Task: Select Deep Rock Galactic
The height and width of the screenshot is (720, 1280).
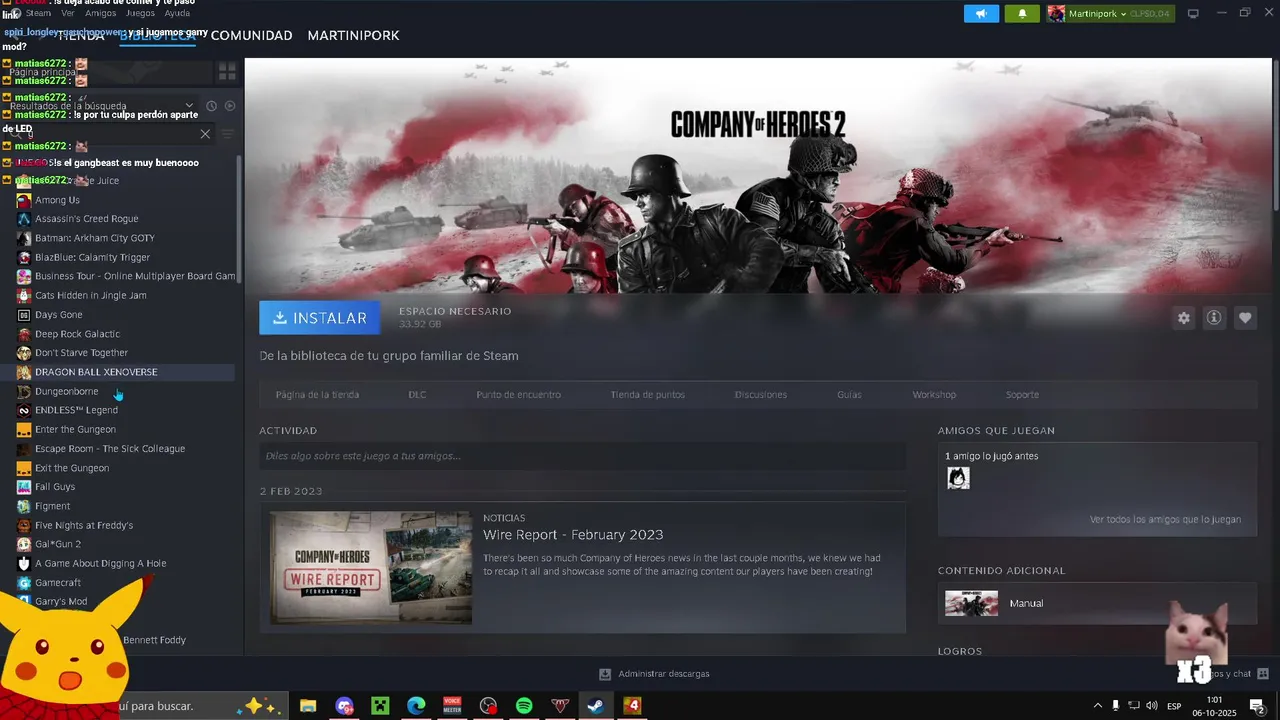Action: click(77, 334)
